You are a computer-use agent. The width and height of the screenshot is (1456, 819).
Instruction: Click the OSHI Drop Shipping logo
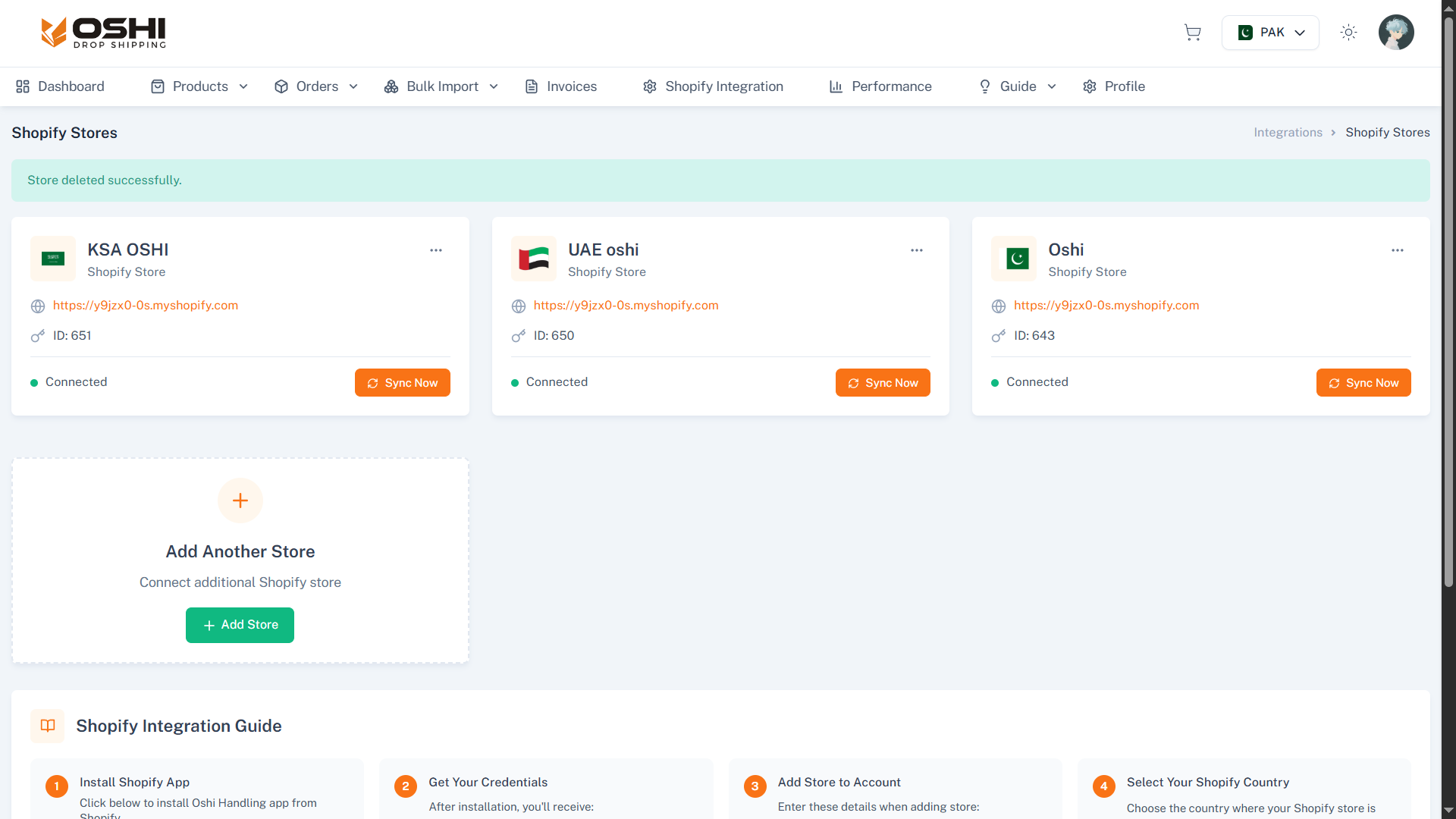pyautogui.click(x=103, y=33)
